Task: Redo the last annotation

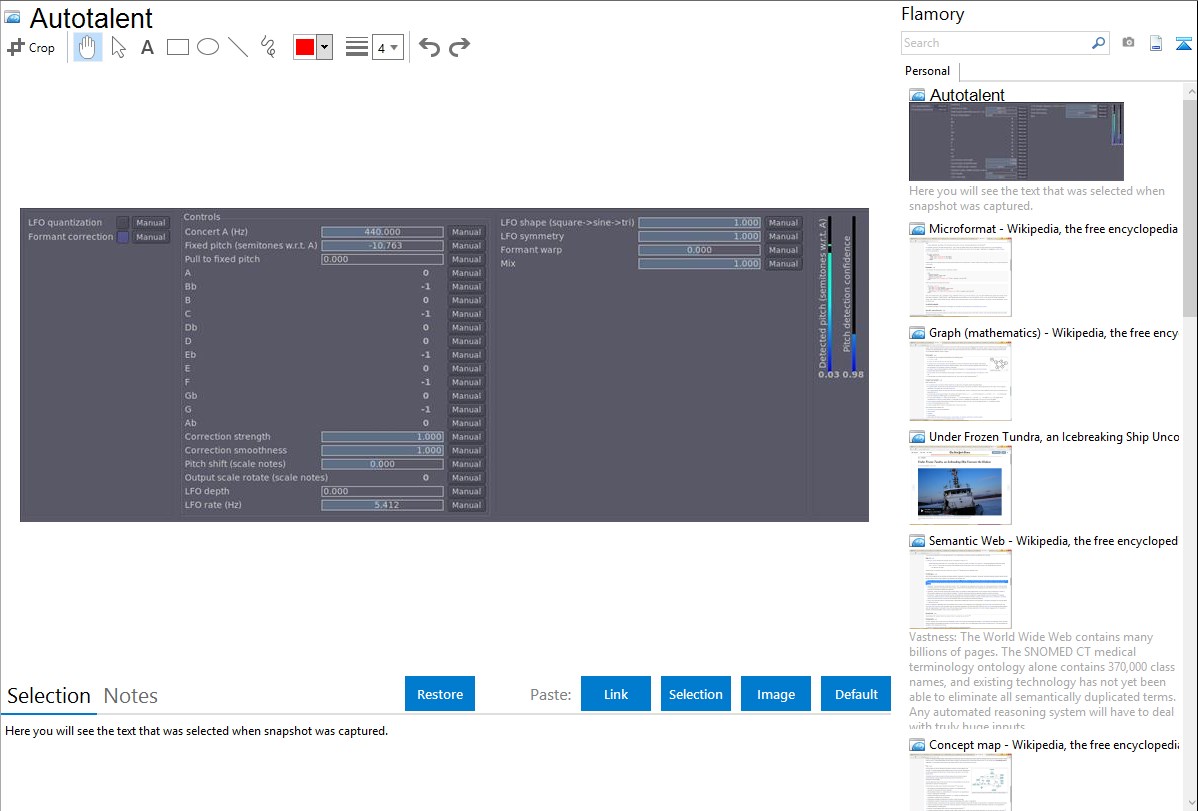Action: 459,47
